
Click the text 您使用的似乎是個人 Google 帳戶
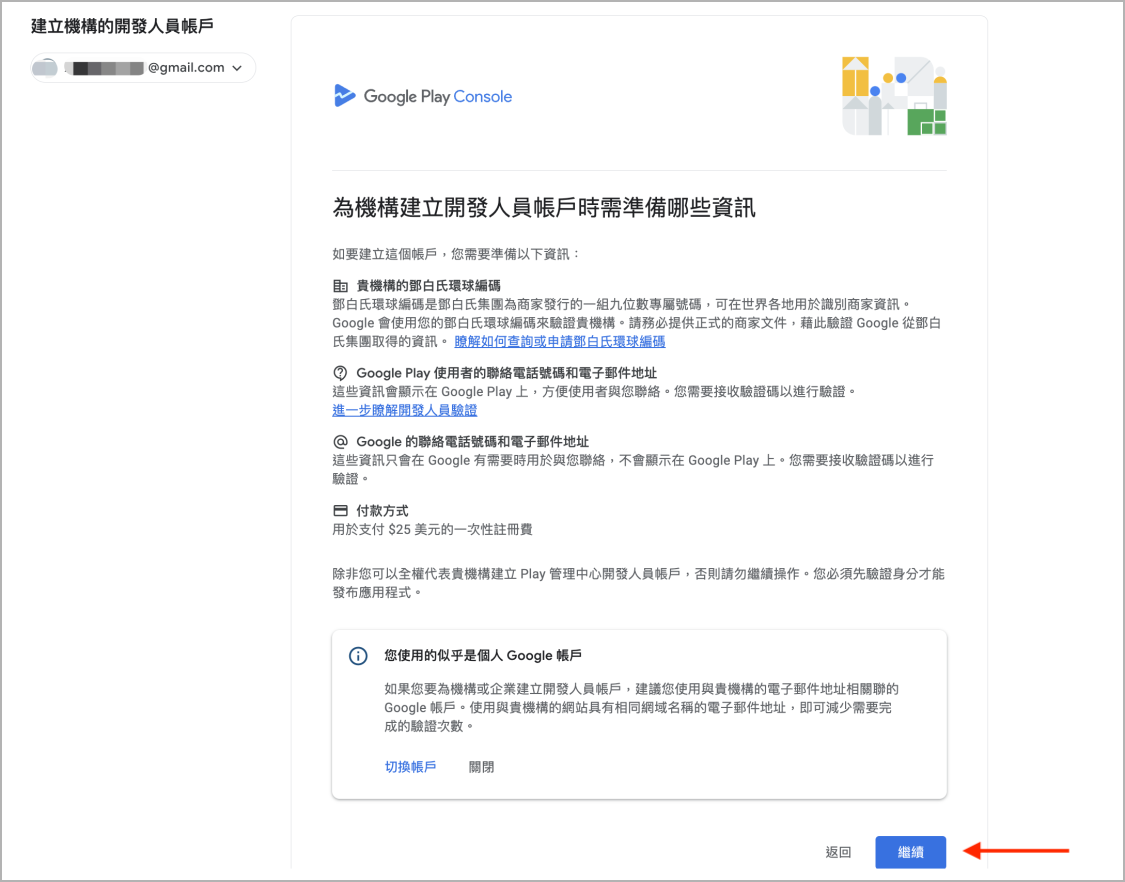coord(483,655)
